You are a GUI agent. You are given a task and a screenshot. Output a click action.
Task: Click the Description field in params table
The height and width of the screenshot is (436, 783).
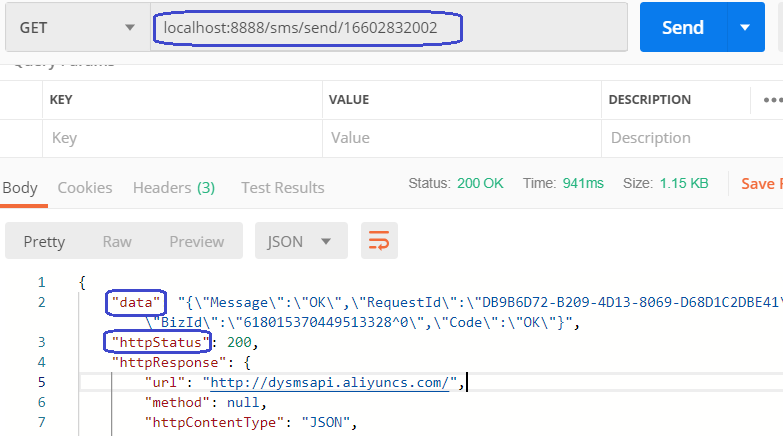coord(692,138)
